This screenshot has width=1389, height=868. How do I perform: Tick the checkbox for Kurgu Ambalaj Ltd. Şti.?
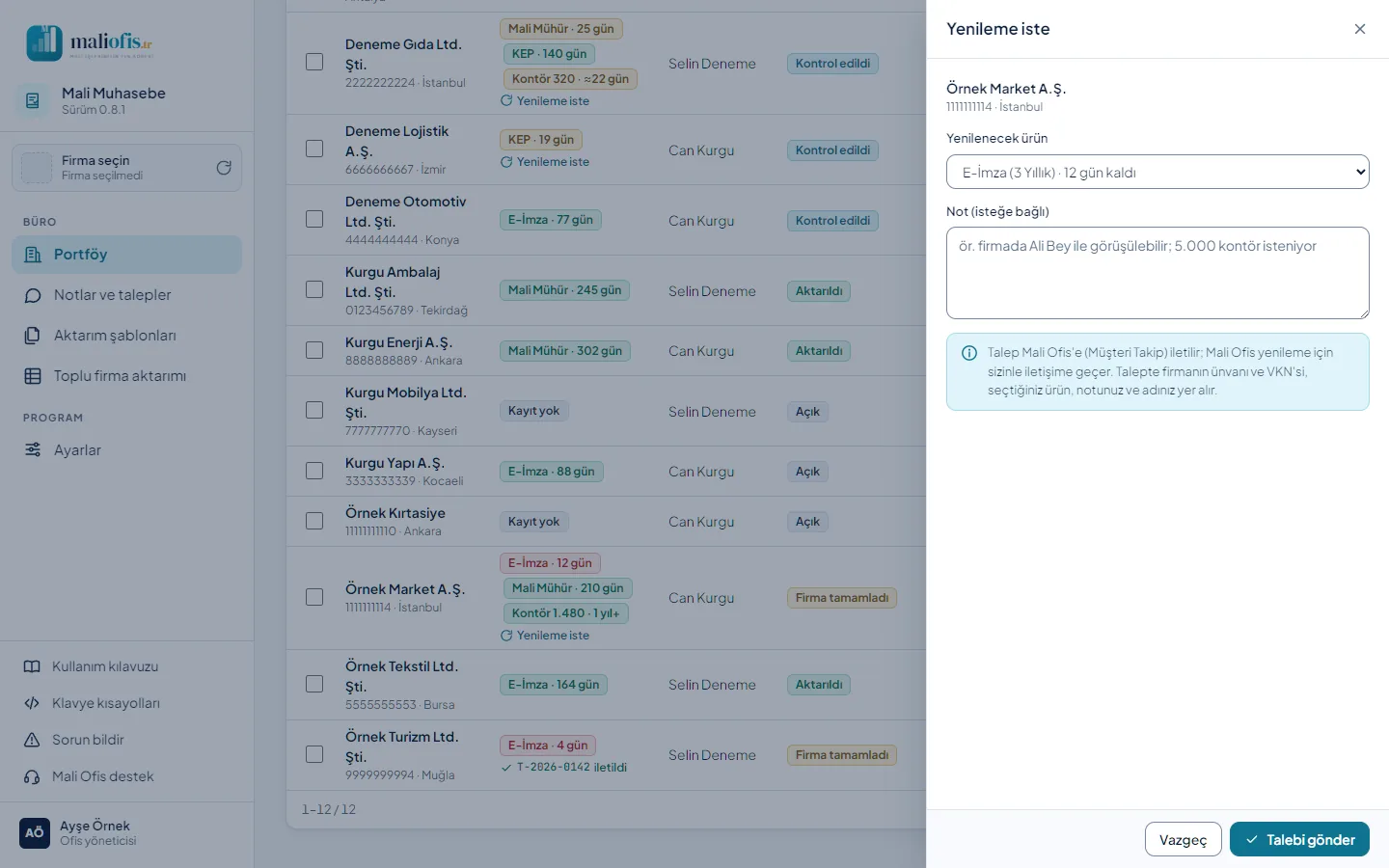[314, 289]
